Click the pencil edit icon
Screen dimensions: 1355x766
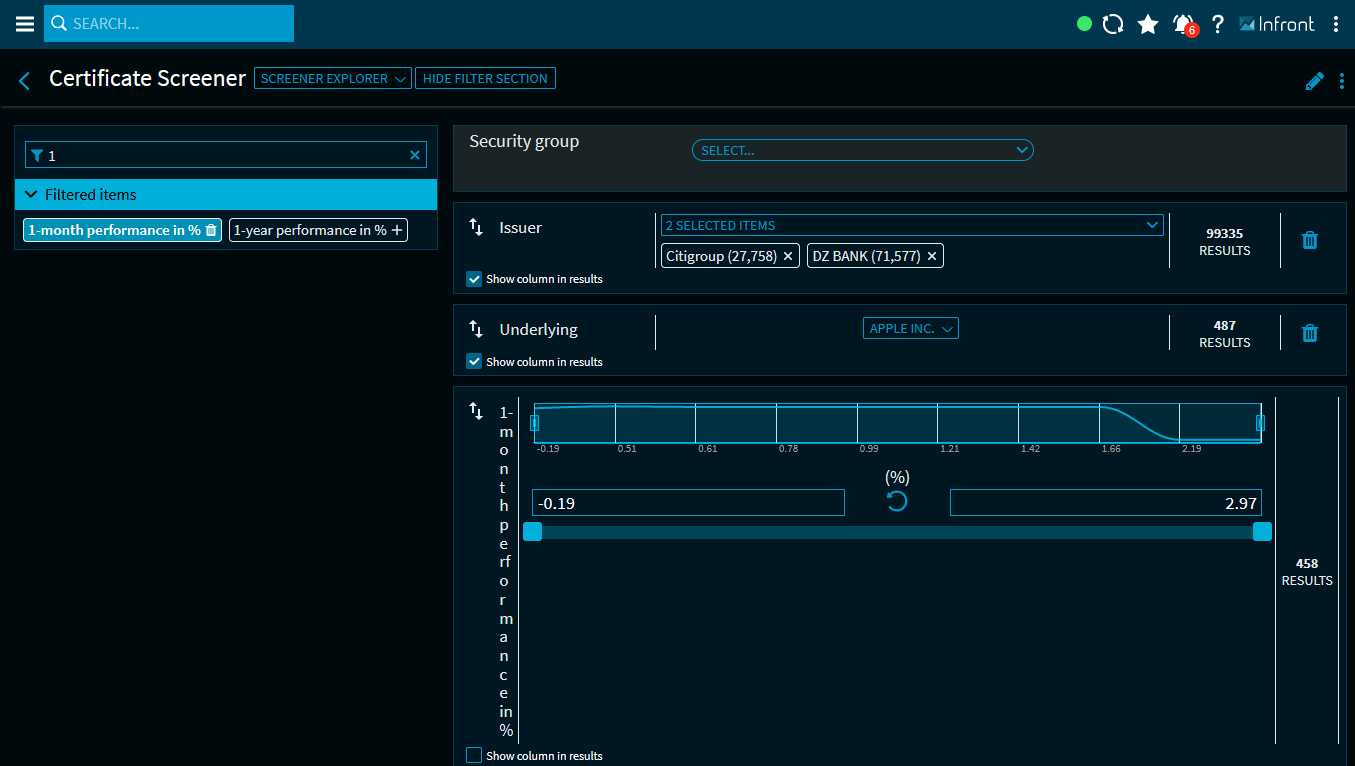click(1314, 81)
